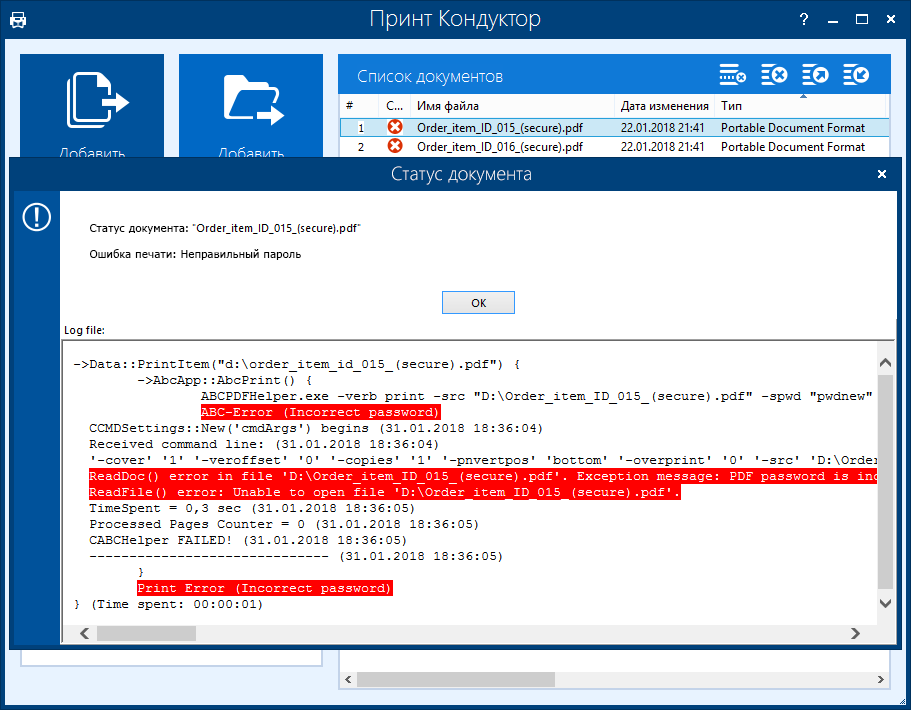Click the add documents icon tile
This screenshot has height=710, width=911.
[x=92, y=105]
